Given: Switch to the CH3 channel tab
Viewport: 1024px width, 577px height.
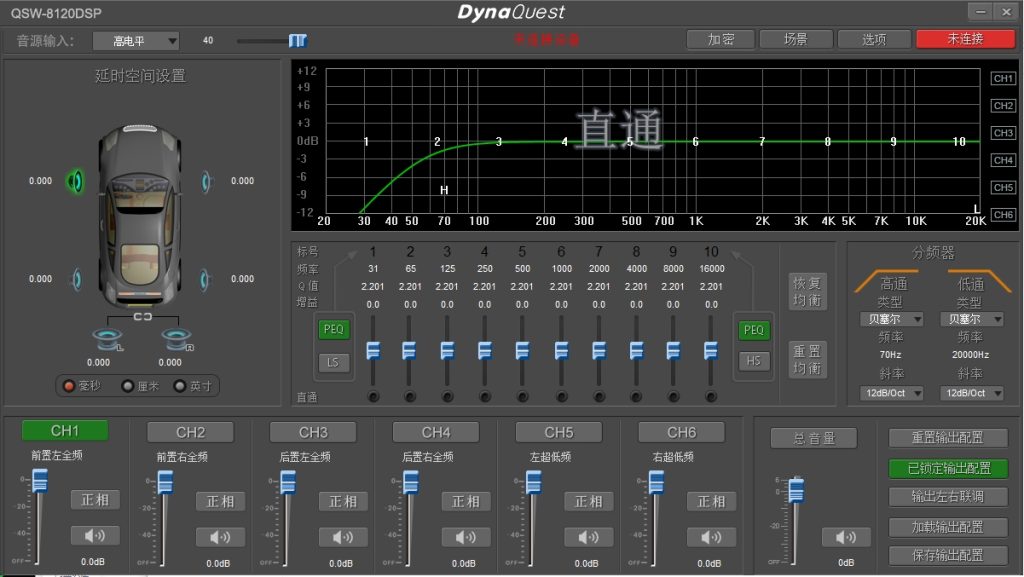Looking at the screenshot, I should point(313,432).
